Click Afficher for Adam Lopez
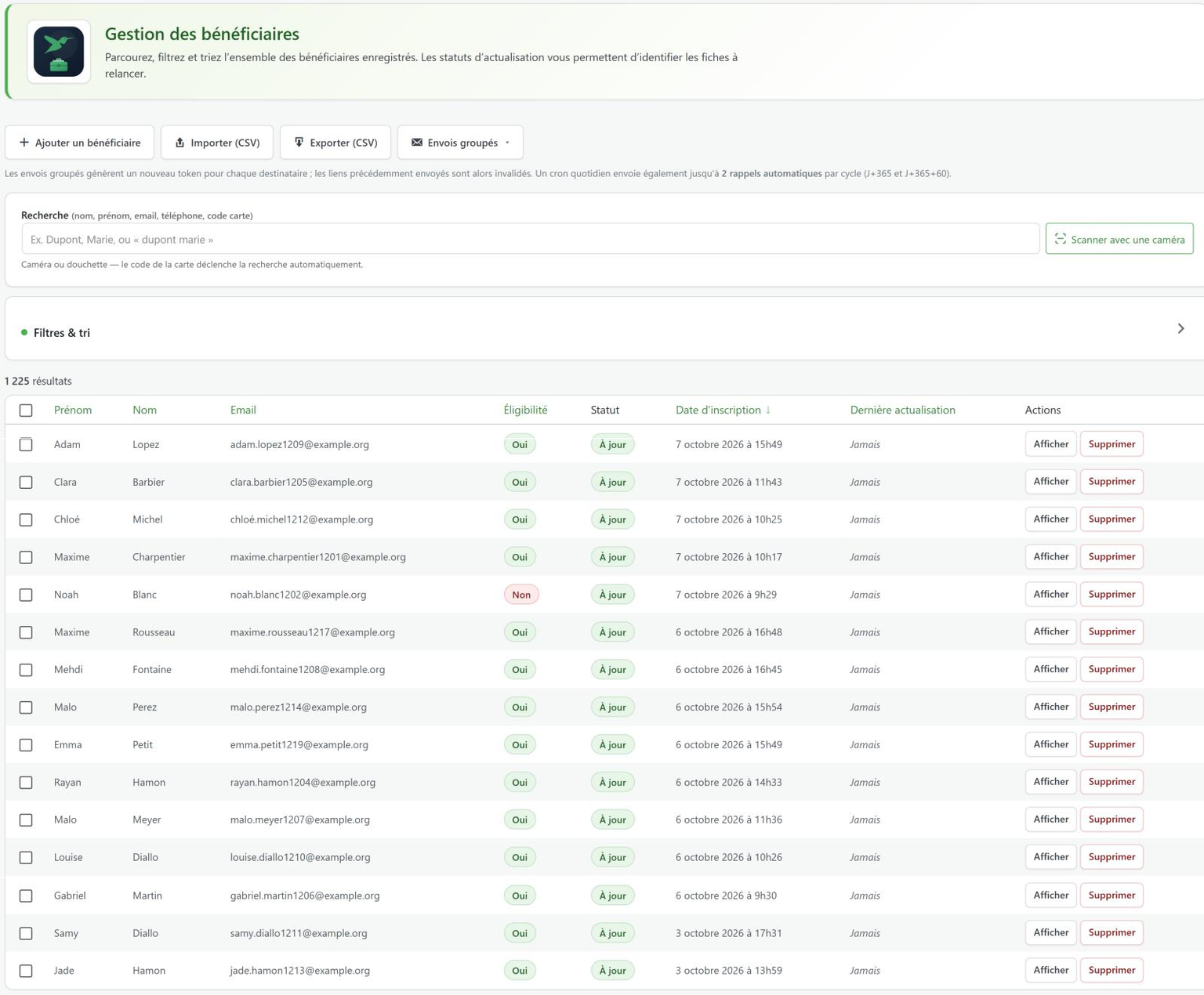The height and width of the screenshot is (995, 1204). pos(1050,444)
